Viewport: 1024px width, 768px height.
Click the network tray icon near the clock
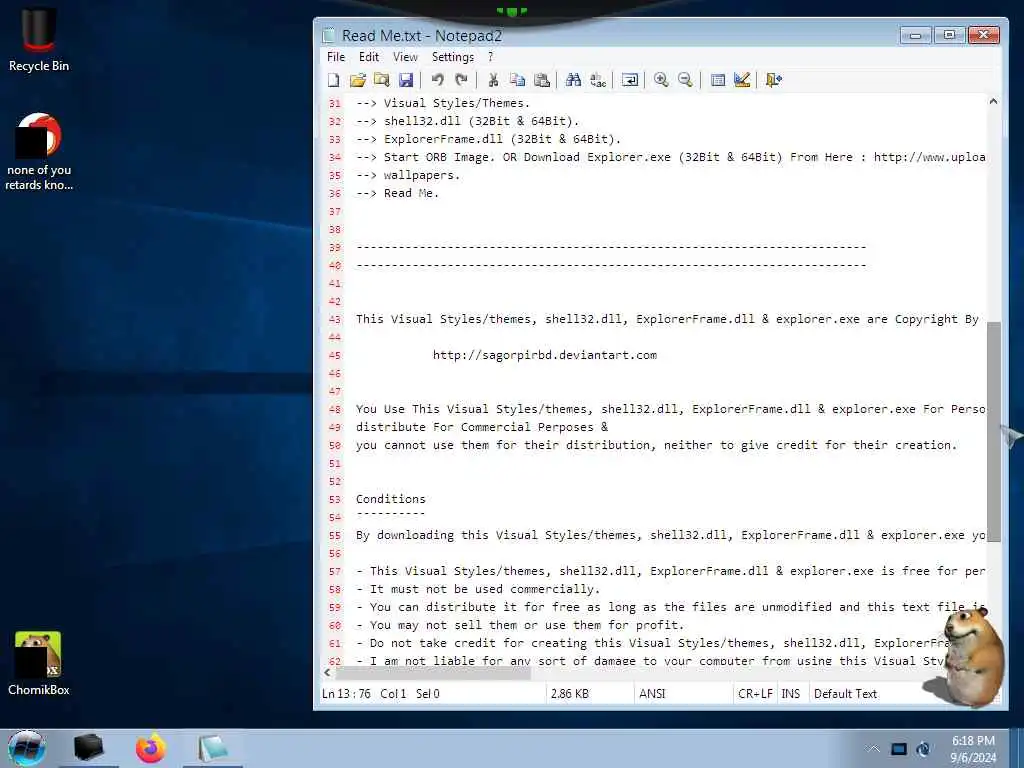[x=923, y=749]
